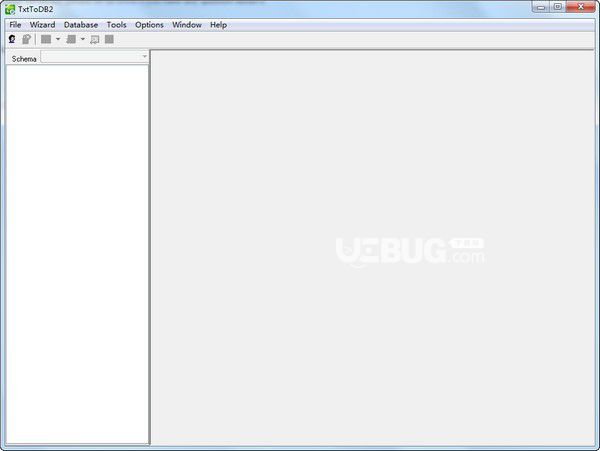Click the second gray table icon in toolbar
The width and height of the screenshot is (600, 451).
(x=71, y=39)
